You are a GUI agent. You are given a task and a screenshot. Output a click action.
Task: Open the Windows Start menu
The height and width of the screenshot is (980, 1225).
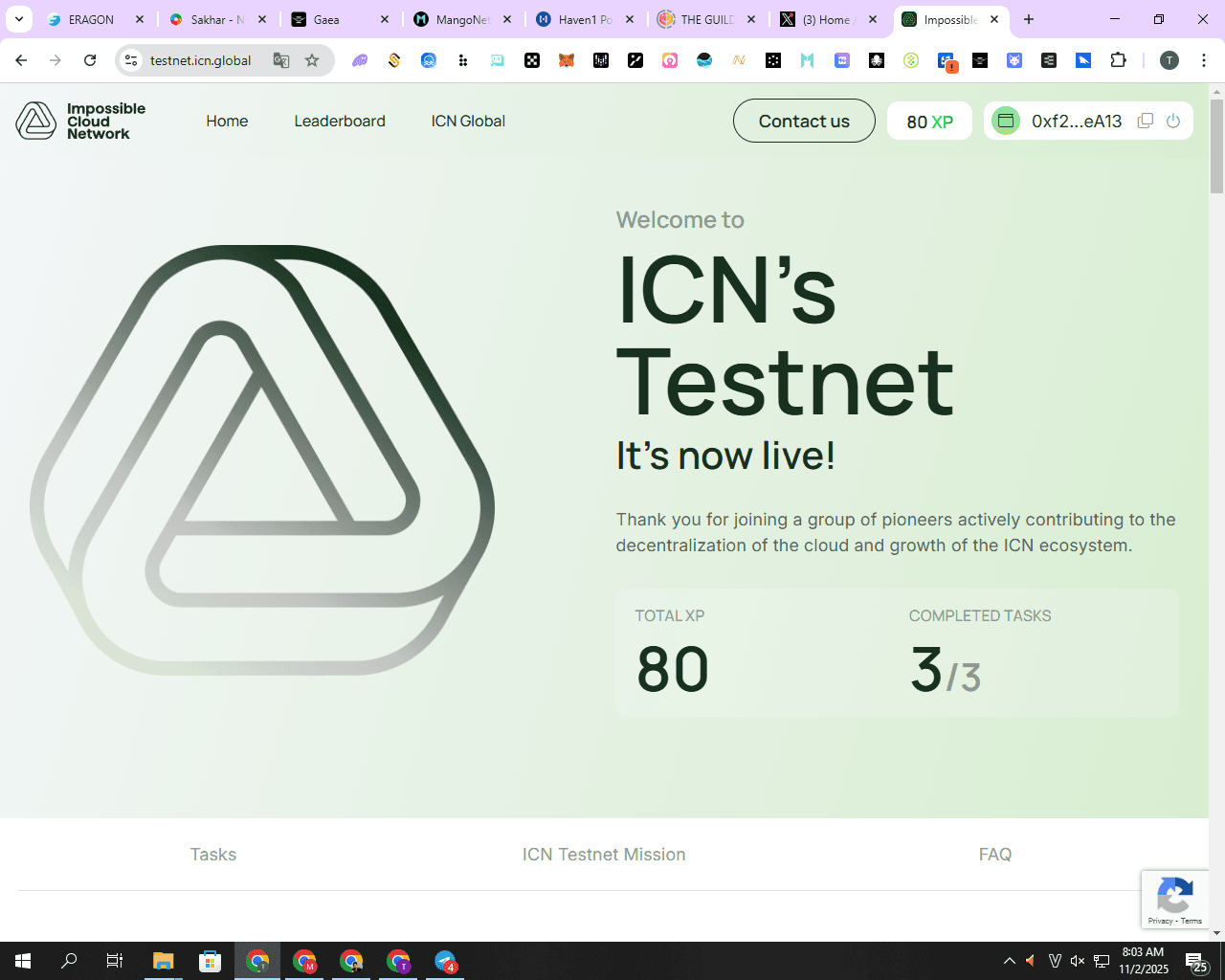pyautogui.click(x=23, y=961)
